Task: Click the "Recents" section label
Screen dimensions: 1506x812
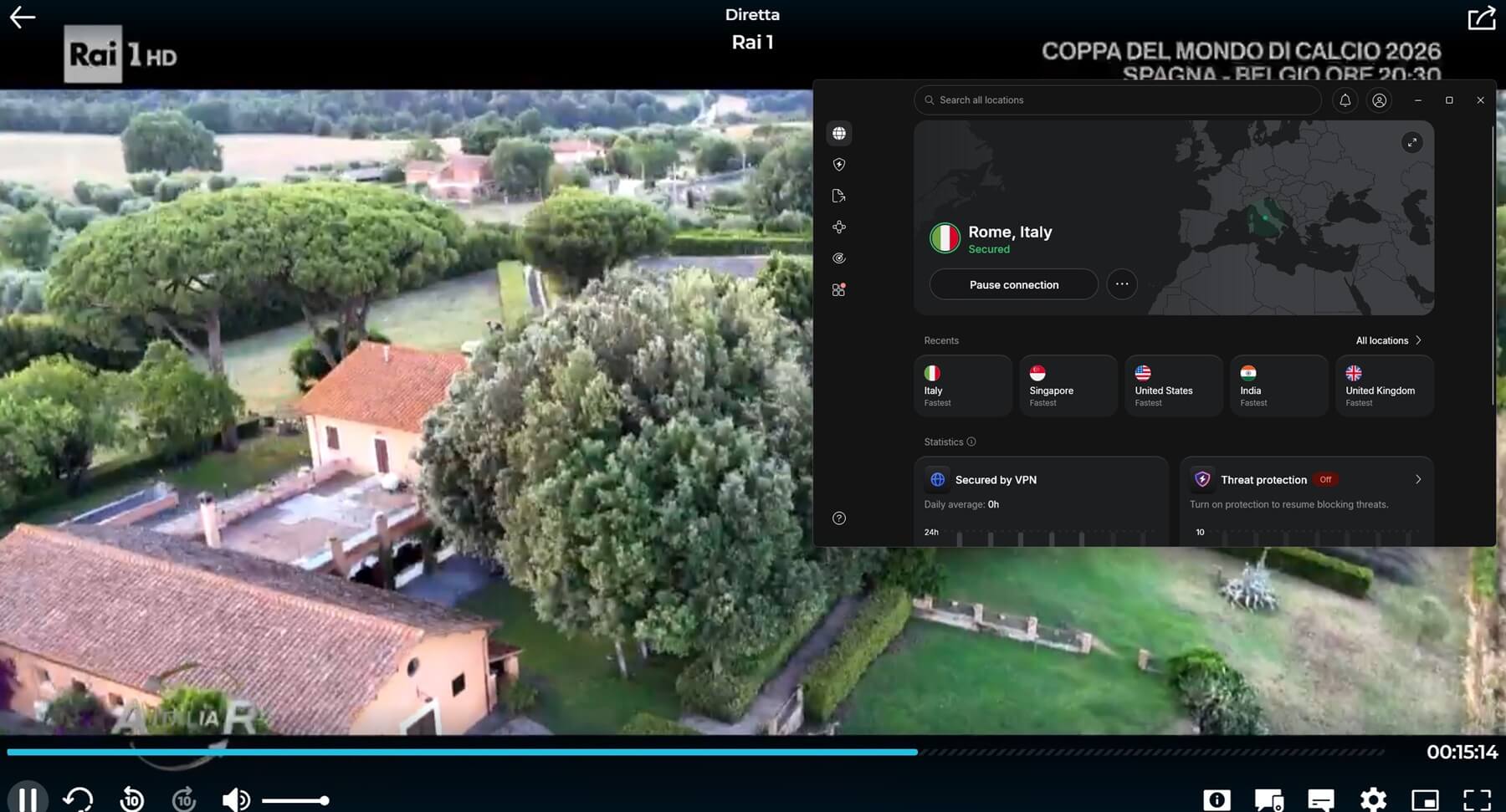Action: pos(941,340)
